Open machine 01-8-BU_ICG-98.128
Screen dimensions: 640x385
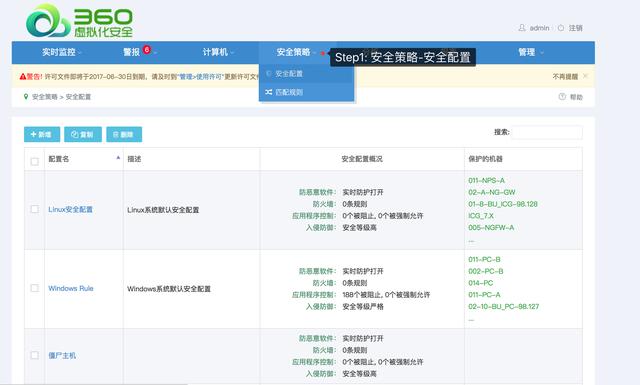pos(503,204)
